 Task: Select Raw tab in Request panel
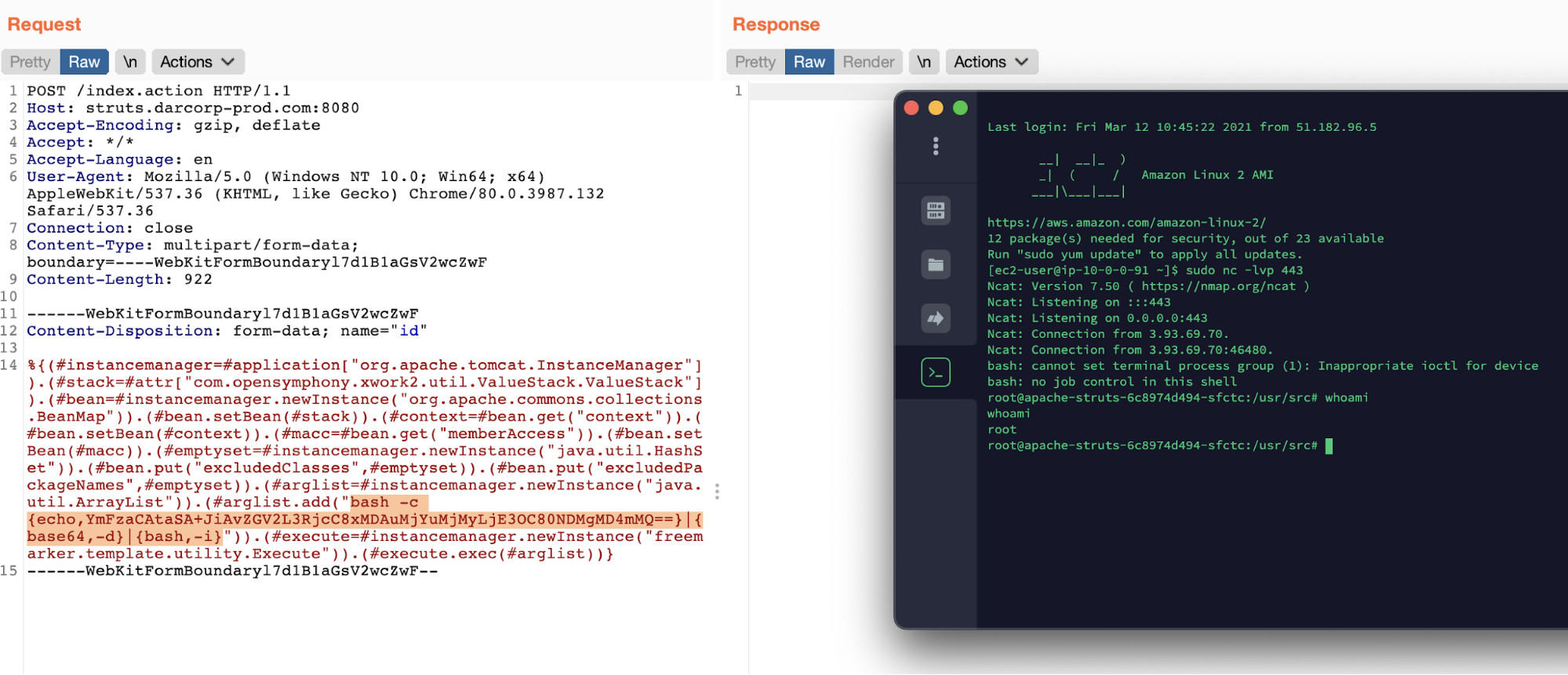[84, 62]
